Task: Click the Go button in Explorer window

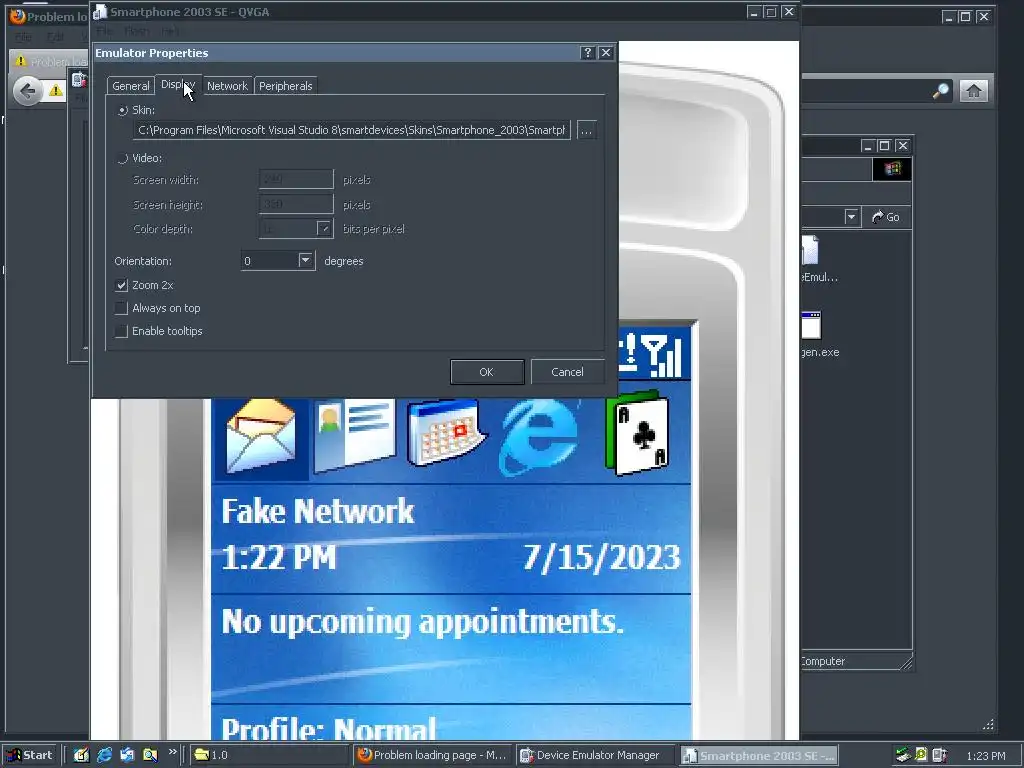Action: [887, 217]
